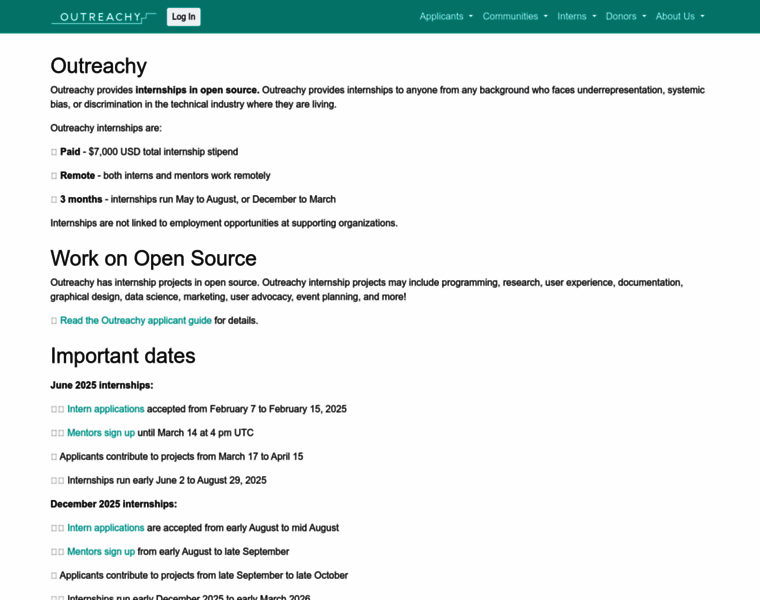Click the emoji icon before 3 months

[54, 200]
